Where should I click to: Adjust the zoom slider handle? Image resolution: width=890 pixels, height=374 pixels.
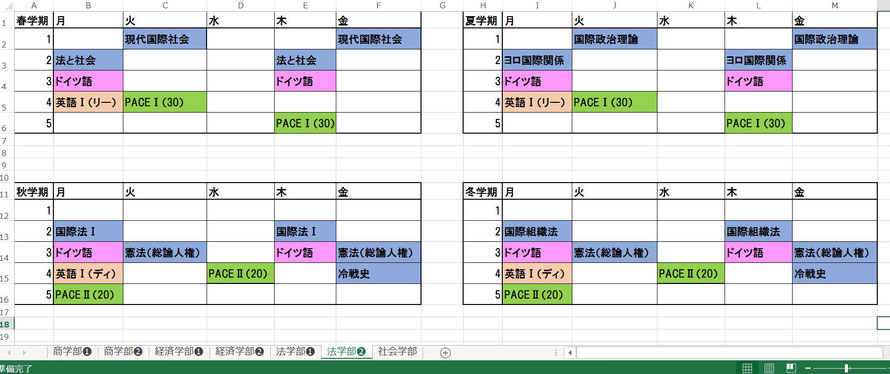click(x=847, y=368)
